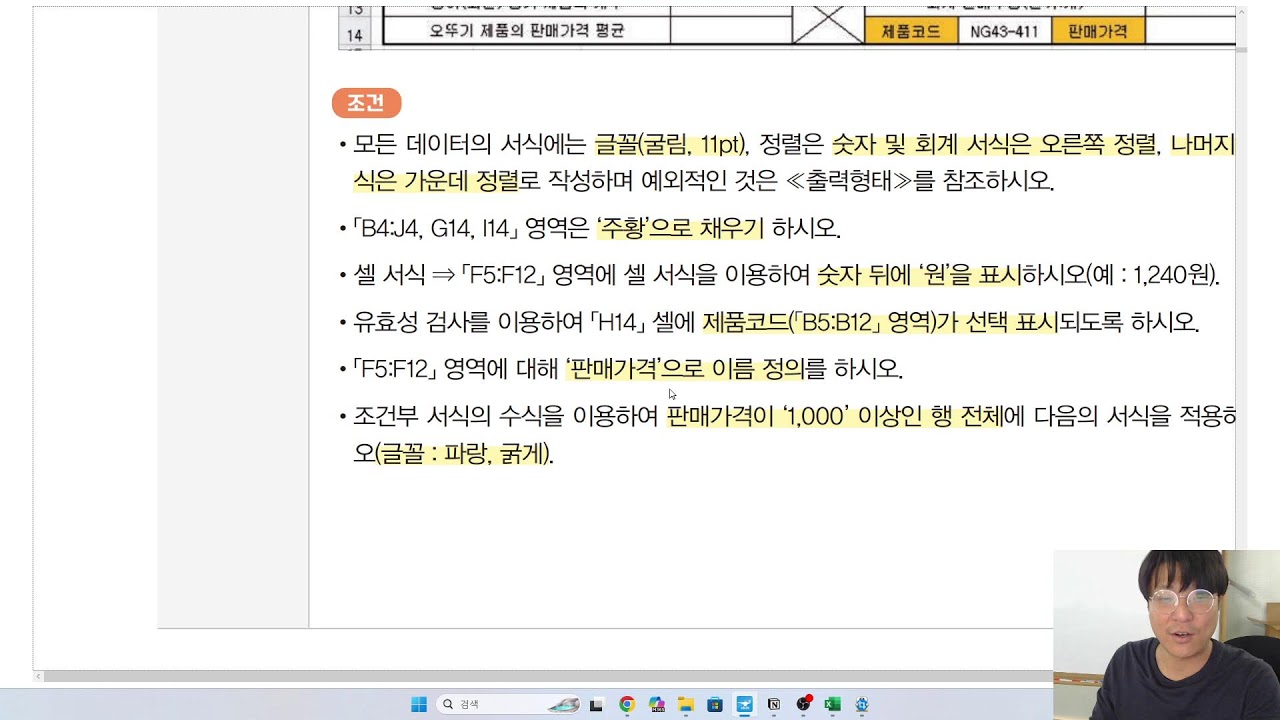
Task: Click the highlighted text "판매가격이 '1,000' 이상인 행 전체"
Action: pos(834,416)
